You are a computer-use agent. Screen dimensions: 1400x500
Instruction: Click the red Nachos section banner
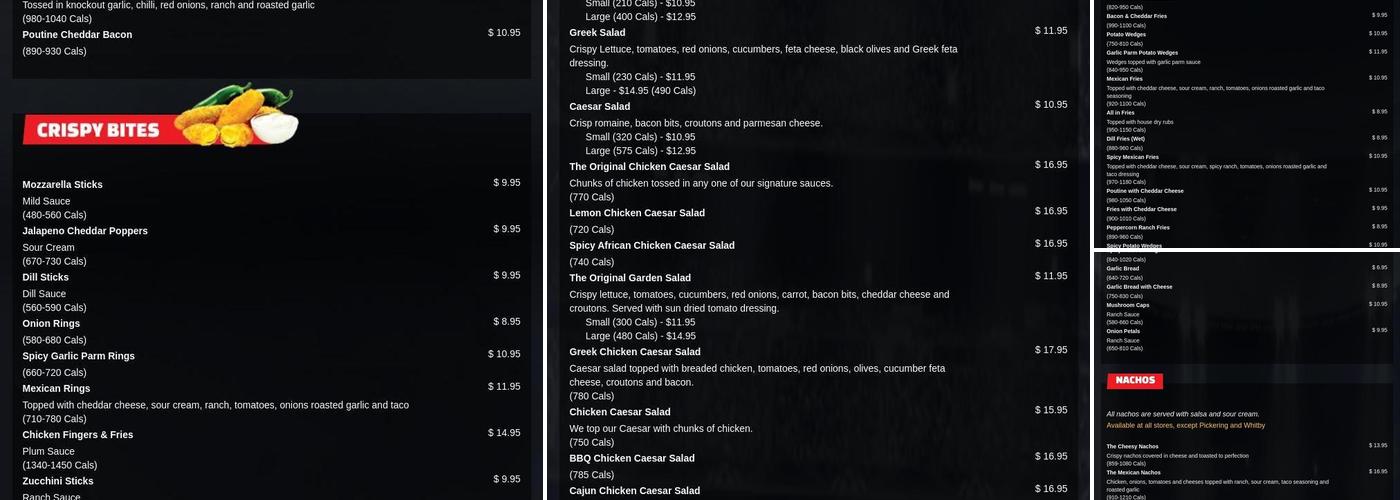pyautogui.click(x=1134, y=380)
